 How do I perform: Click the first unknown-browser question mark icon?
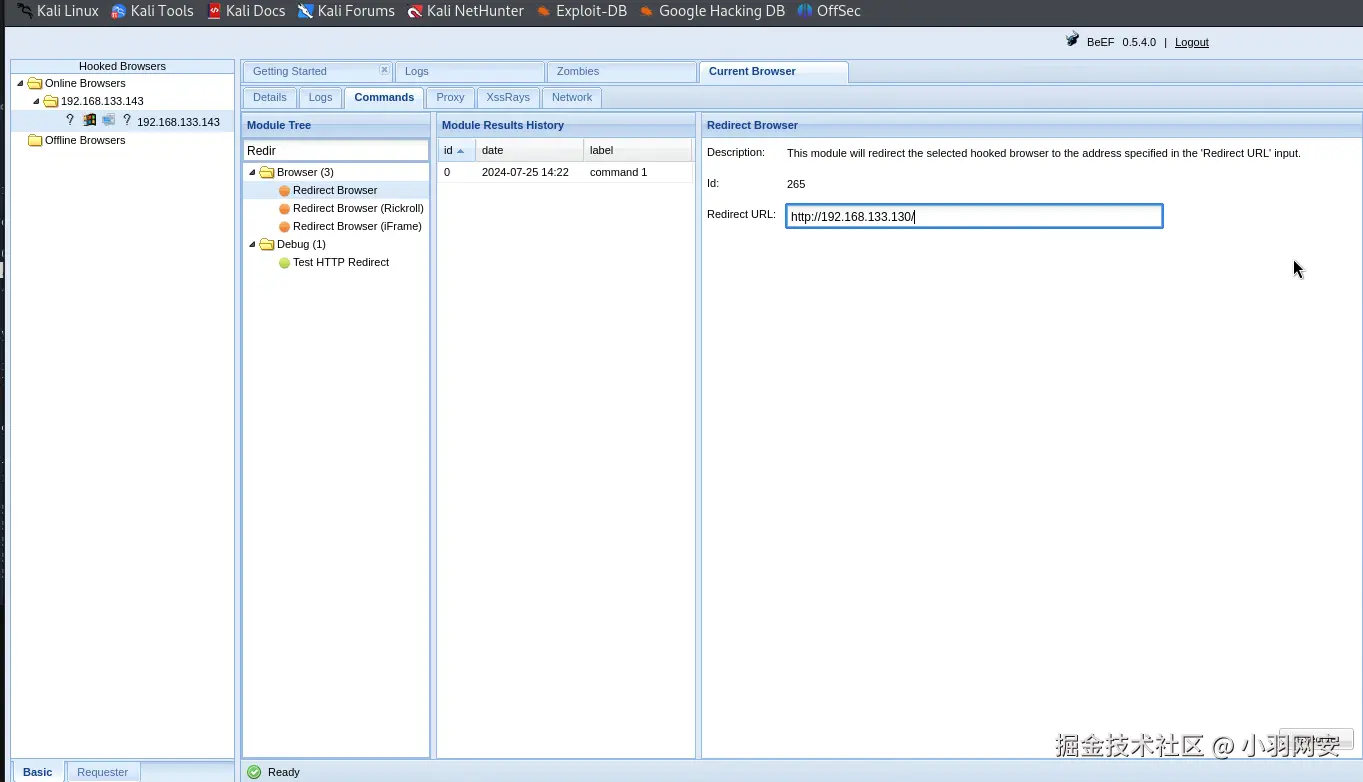click(x=70, y=120)
